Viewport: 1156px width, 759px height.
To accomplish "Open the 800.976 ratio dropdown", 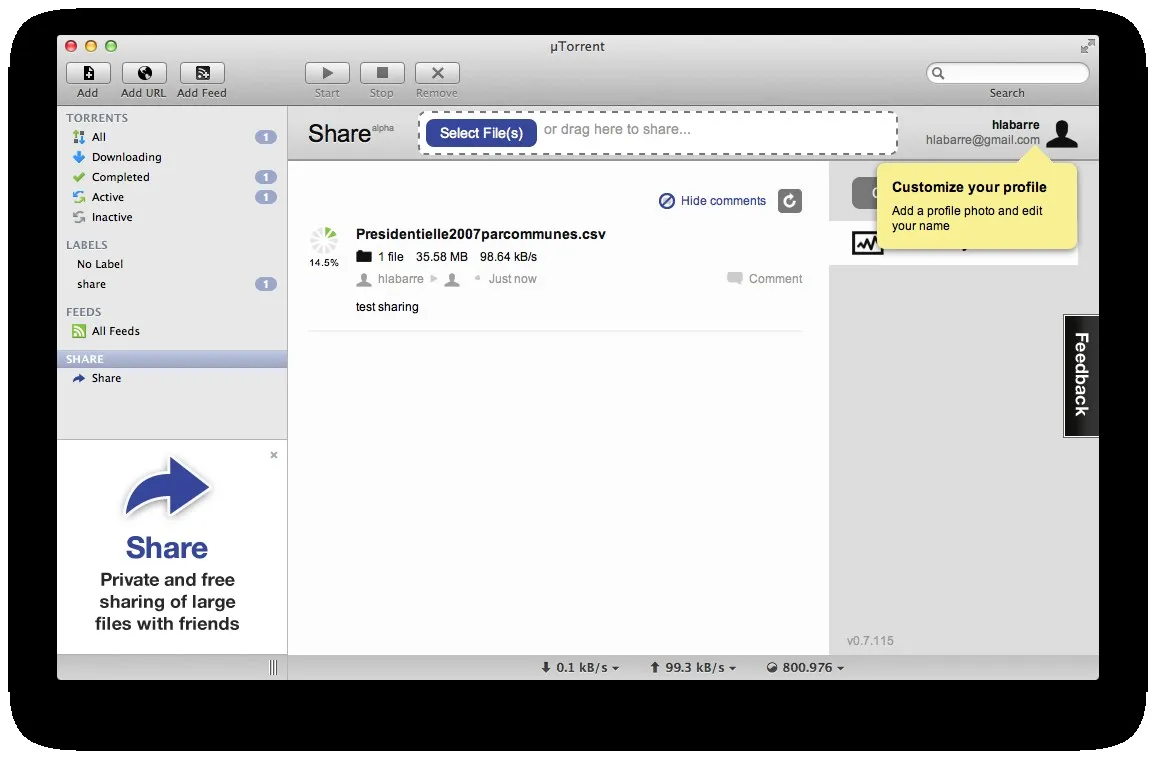I will [805, 668].
